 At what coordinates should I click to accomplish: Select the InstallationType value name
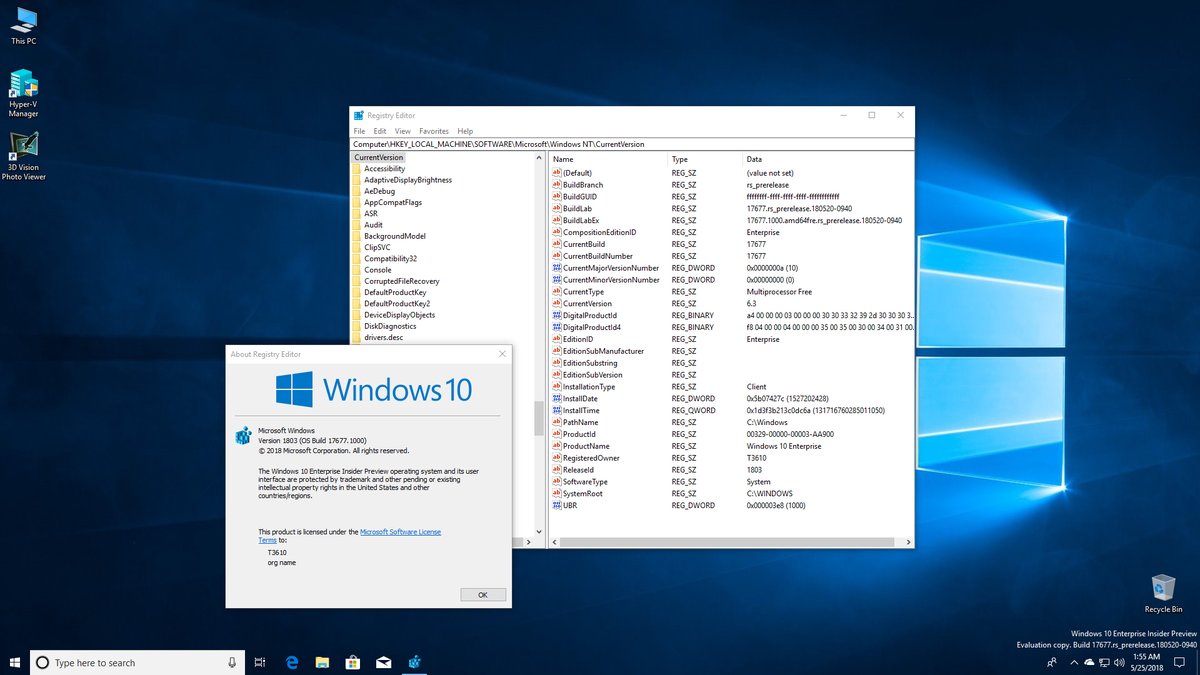pos(589,386)
